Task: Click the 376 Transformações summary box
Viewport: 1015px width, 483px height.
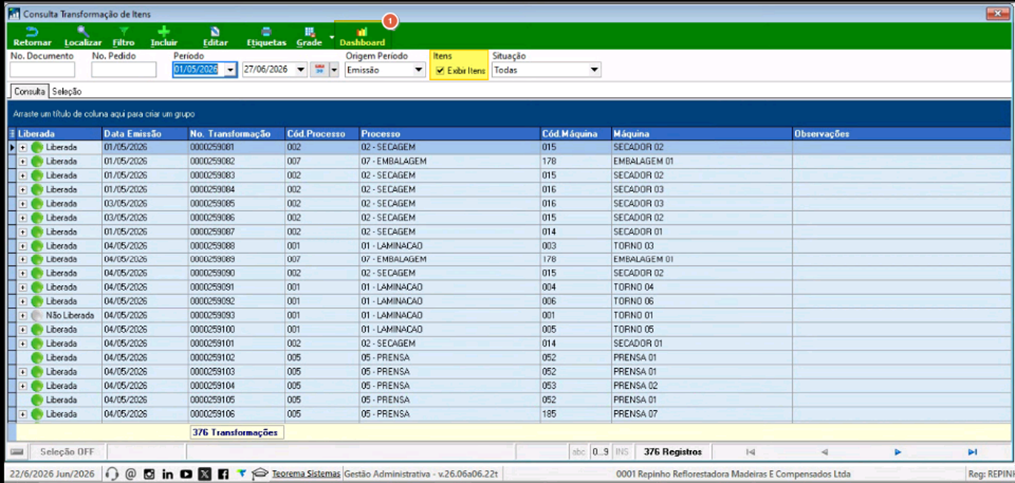Action: (x=236, y=432)
